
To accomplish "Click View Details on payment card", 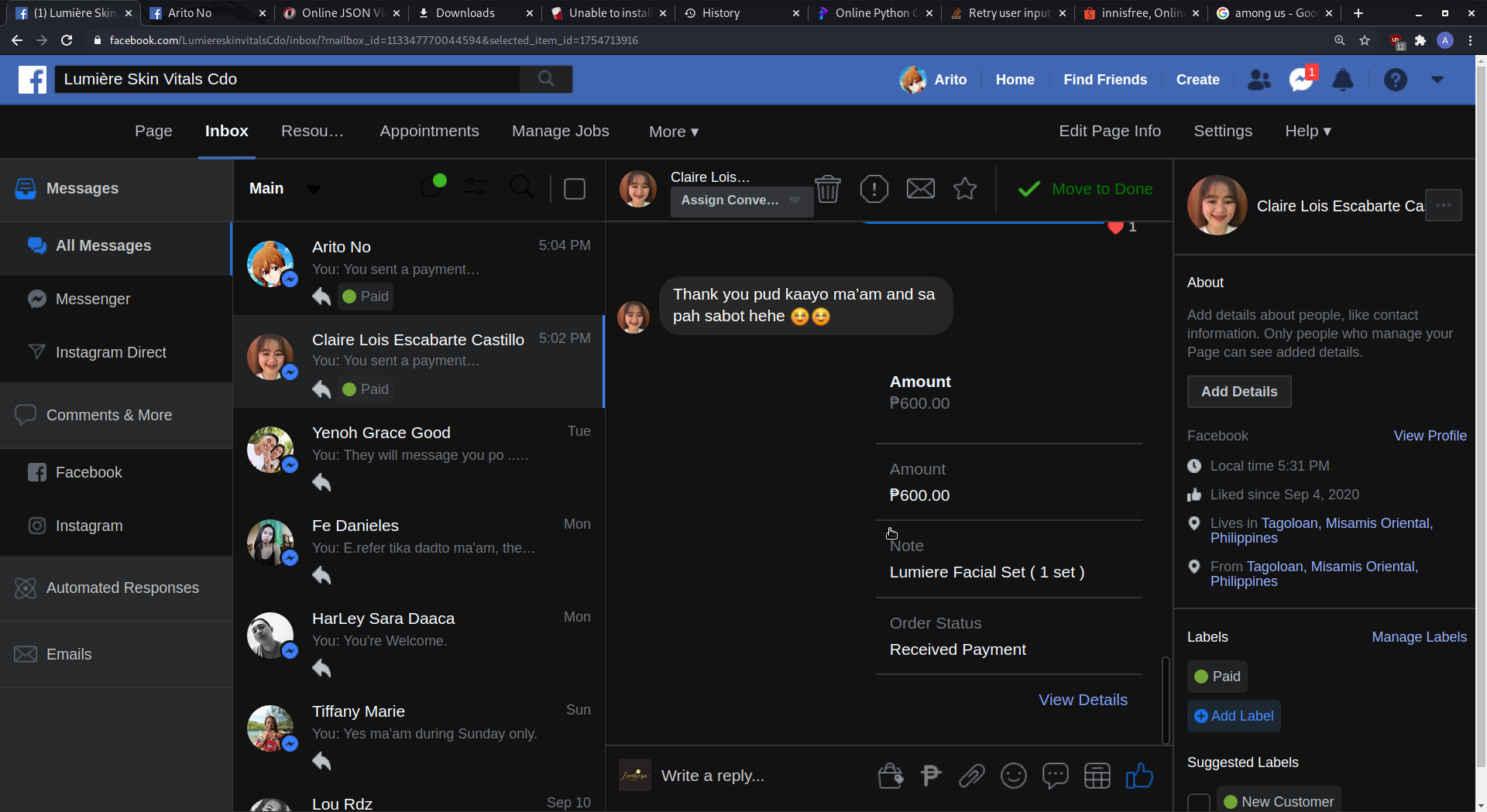I will (x=1083, y=700).
